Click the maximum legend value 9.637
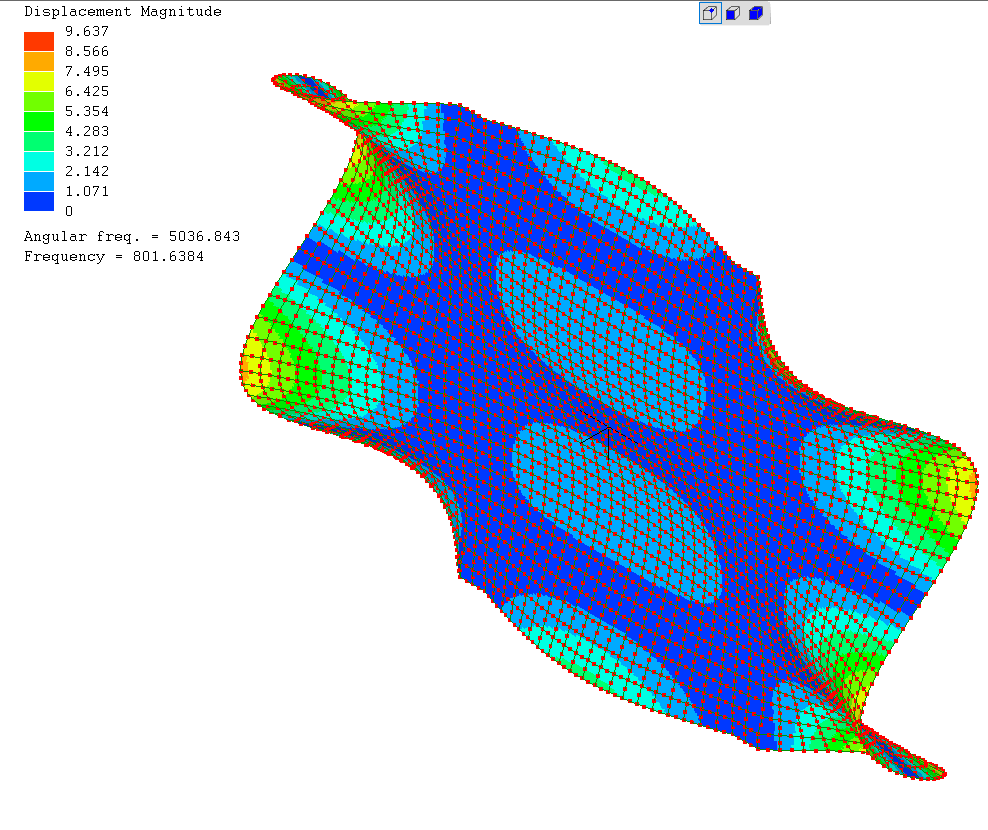This screenshot has width=988, height=830. 87,32
